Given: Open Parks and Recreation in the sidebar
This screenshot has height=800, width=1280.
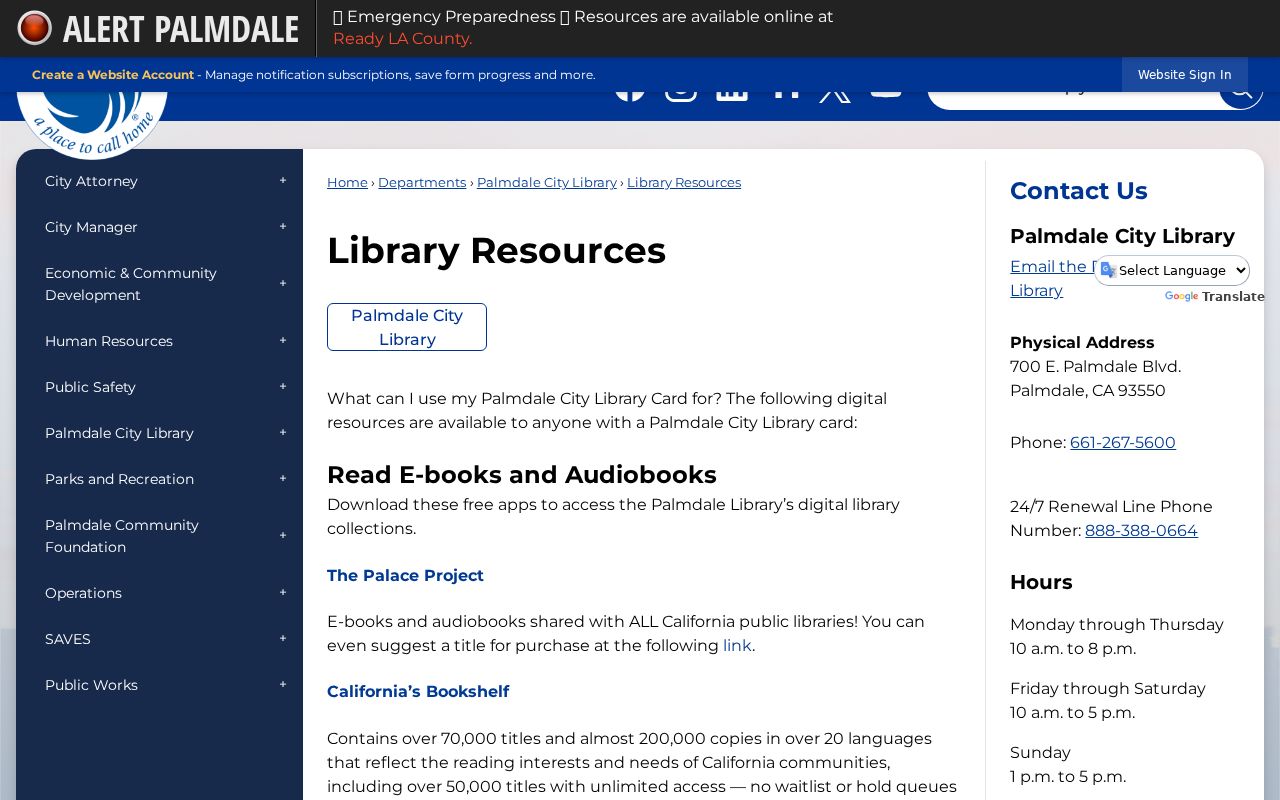Looking at the screenshot, I should (119, 479).
